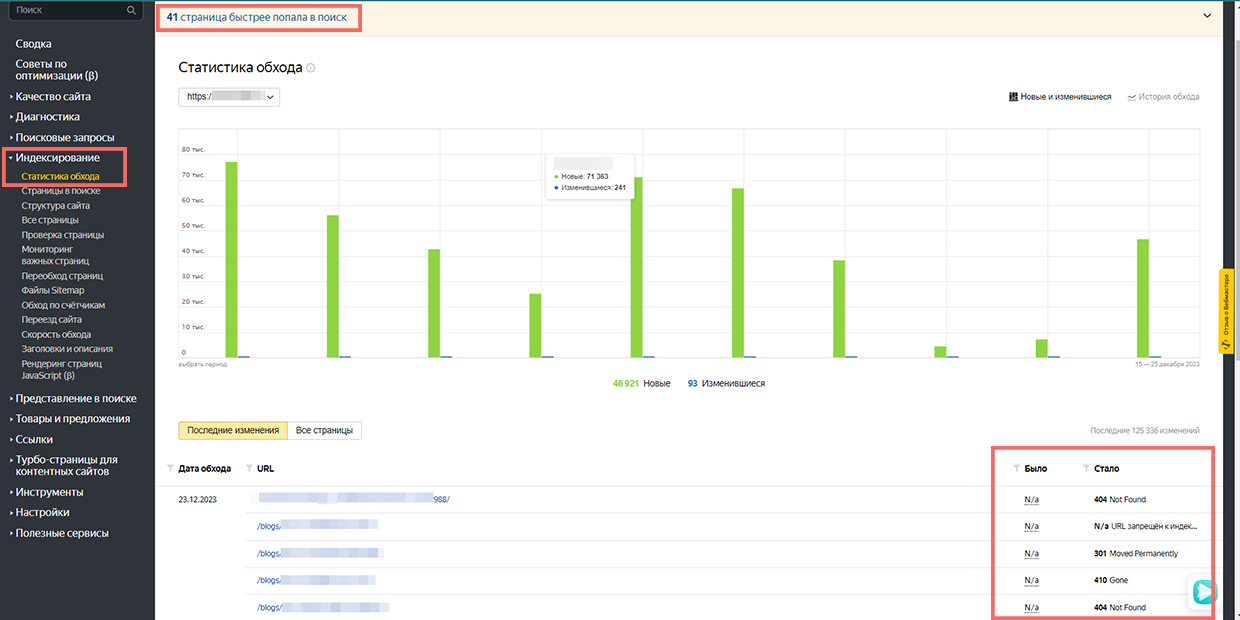
Task: Expand the Инструменты sidebar section
Action: (47, 492)
